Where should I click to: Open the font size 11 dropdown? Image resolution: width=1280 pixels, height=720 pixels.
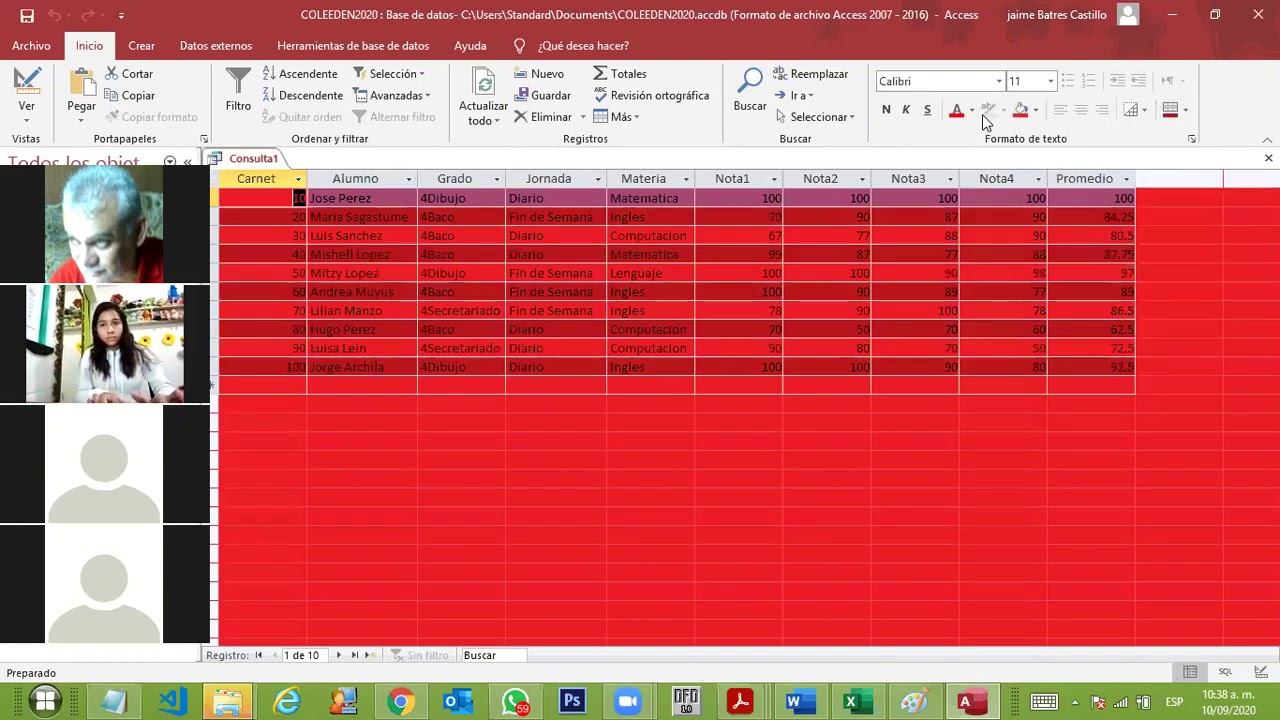pyautogui.click(x=1050, y=82)
